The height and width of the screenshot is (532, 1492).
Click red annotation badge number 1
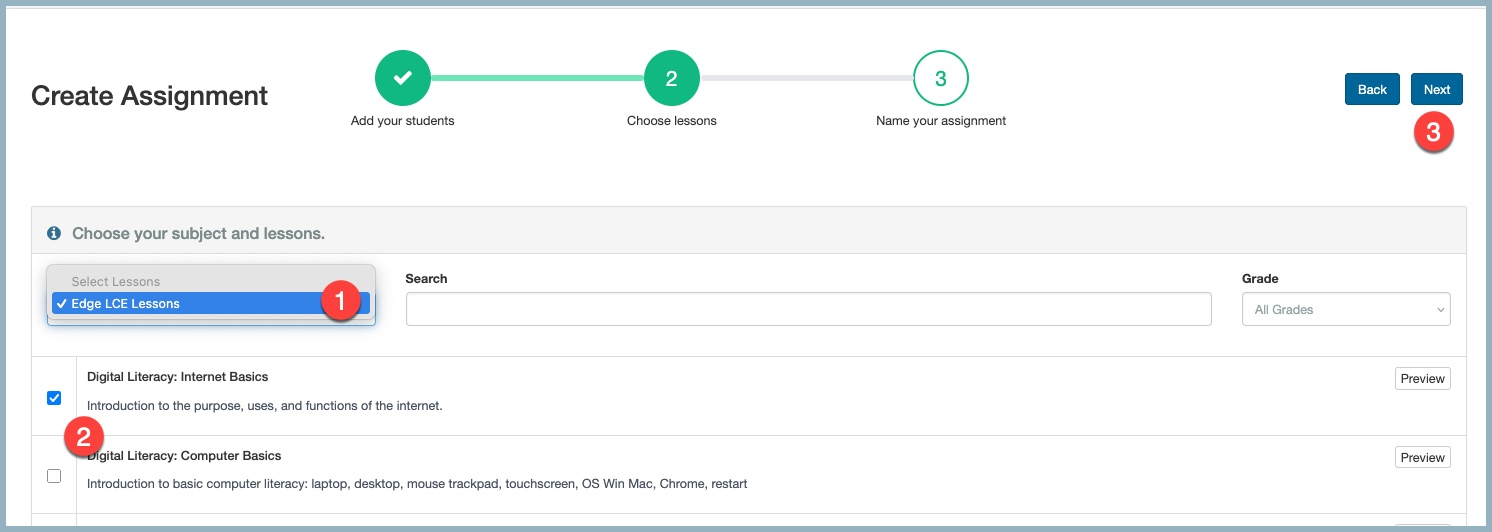point(339,301)
